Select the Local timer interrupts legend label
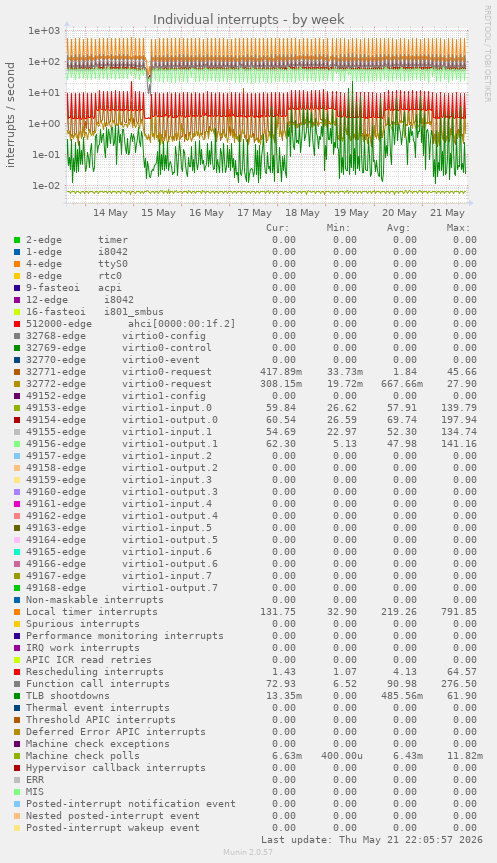497x863 pixels. (x=91, y=611)
